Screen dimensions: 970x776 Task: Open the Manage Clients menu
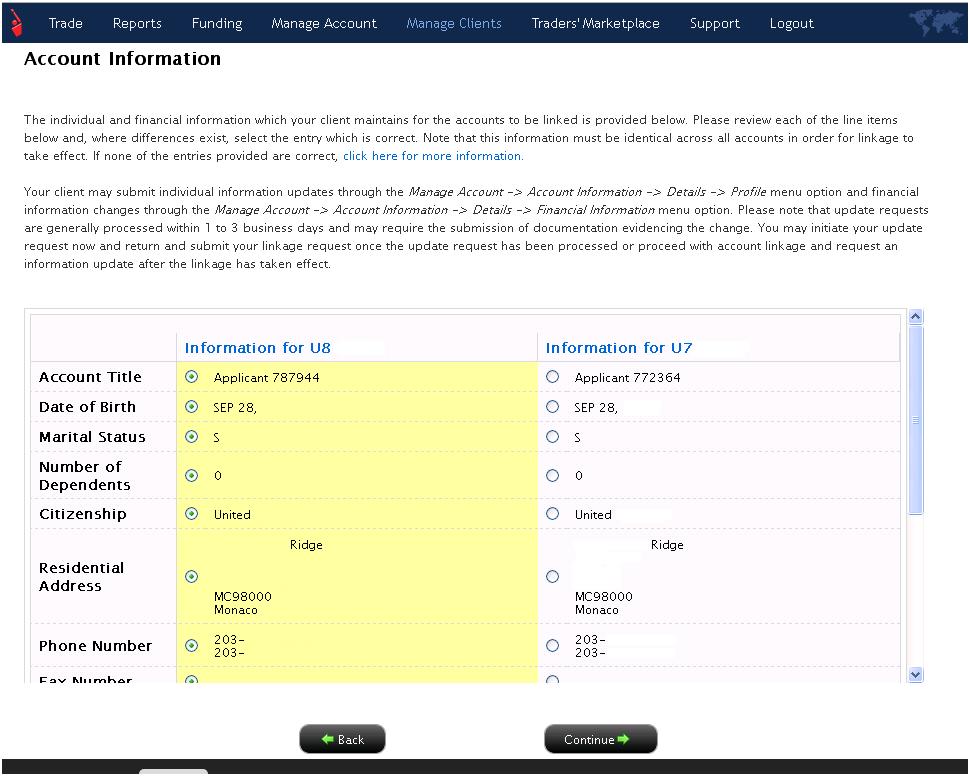click(x=453, y=24)
